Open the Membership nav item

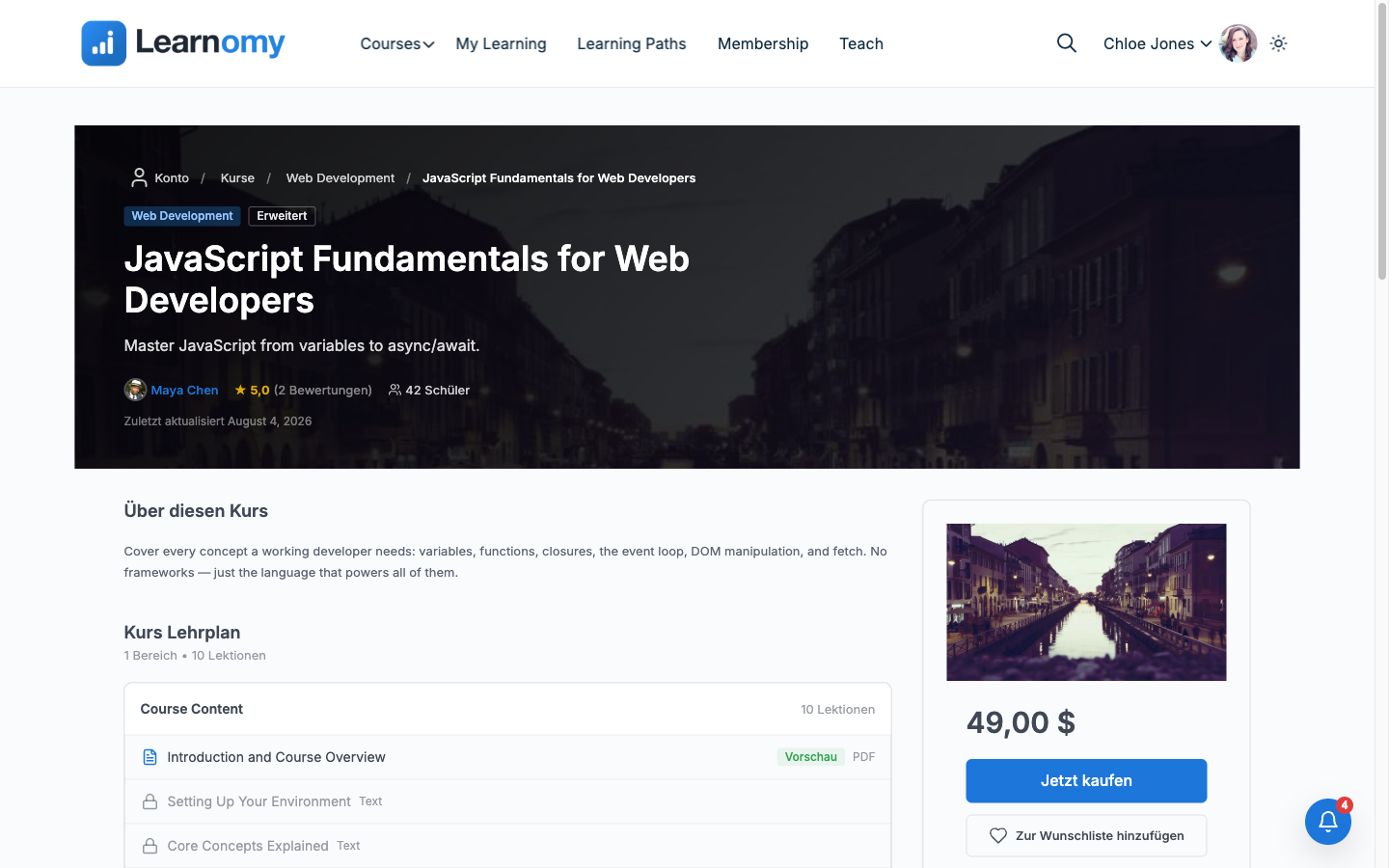tap(763, 43)
